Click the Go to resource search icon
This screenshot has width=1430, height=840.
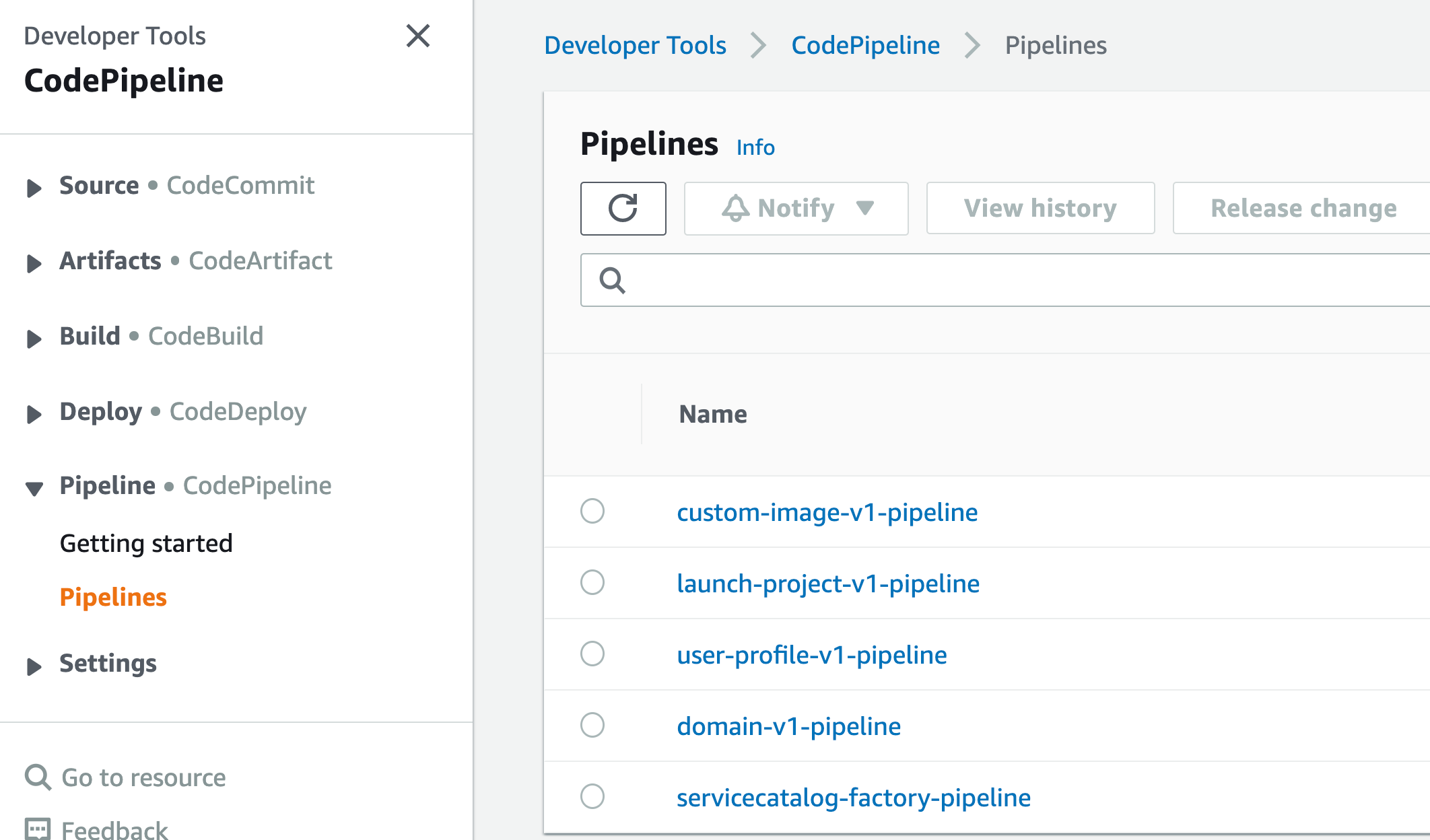click(x=38, y=777)
